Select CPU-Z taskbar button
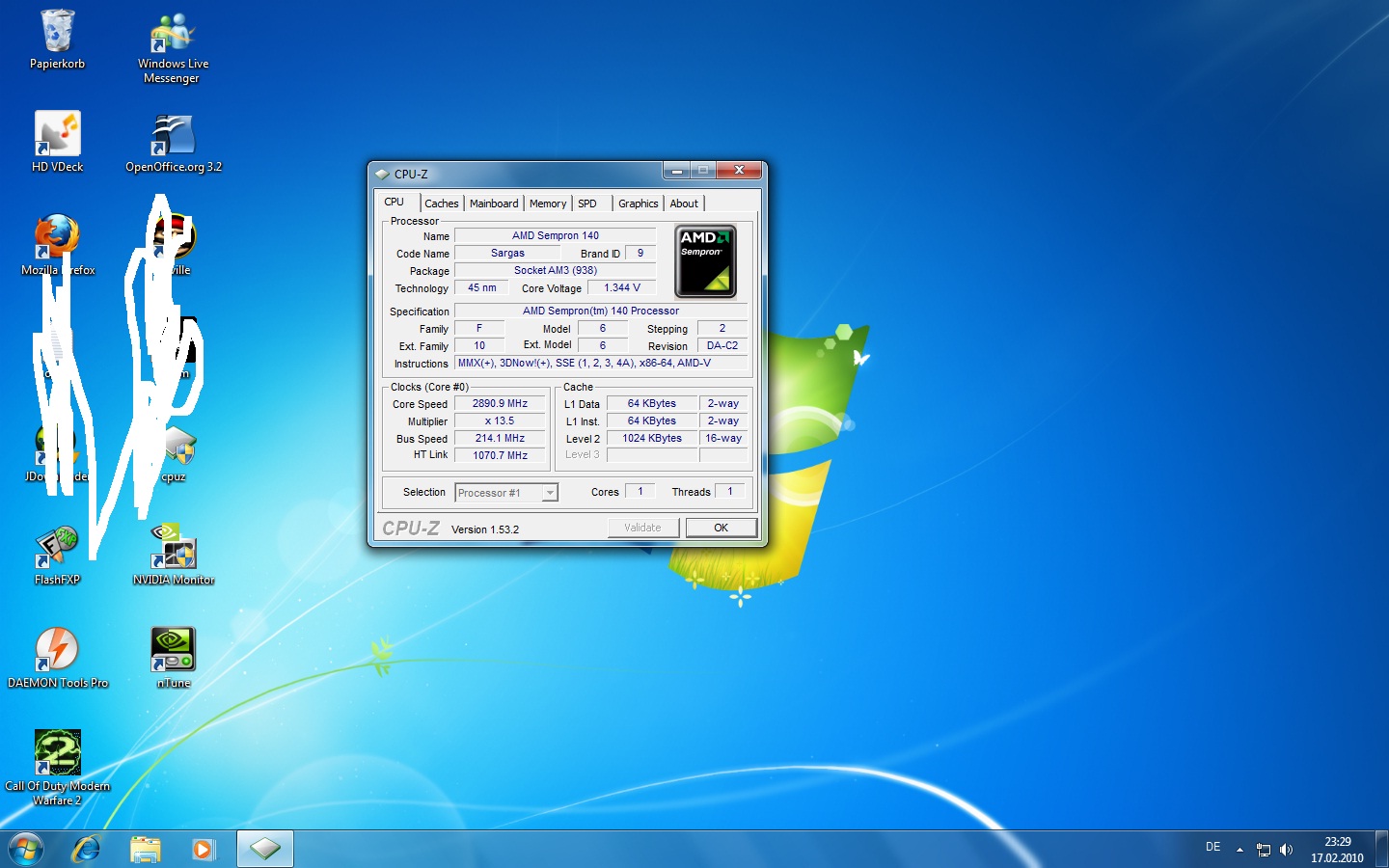The image size is (1389, 868). (265, 849)
